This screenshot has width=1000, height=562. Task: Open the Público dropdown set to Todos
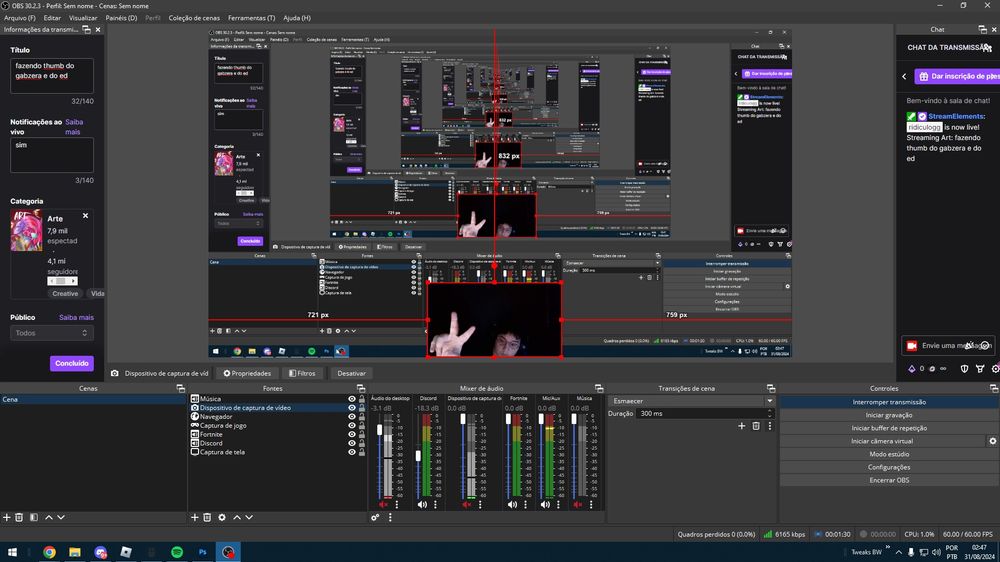[x=52, y=333]
